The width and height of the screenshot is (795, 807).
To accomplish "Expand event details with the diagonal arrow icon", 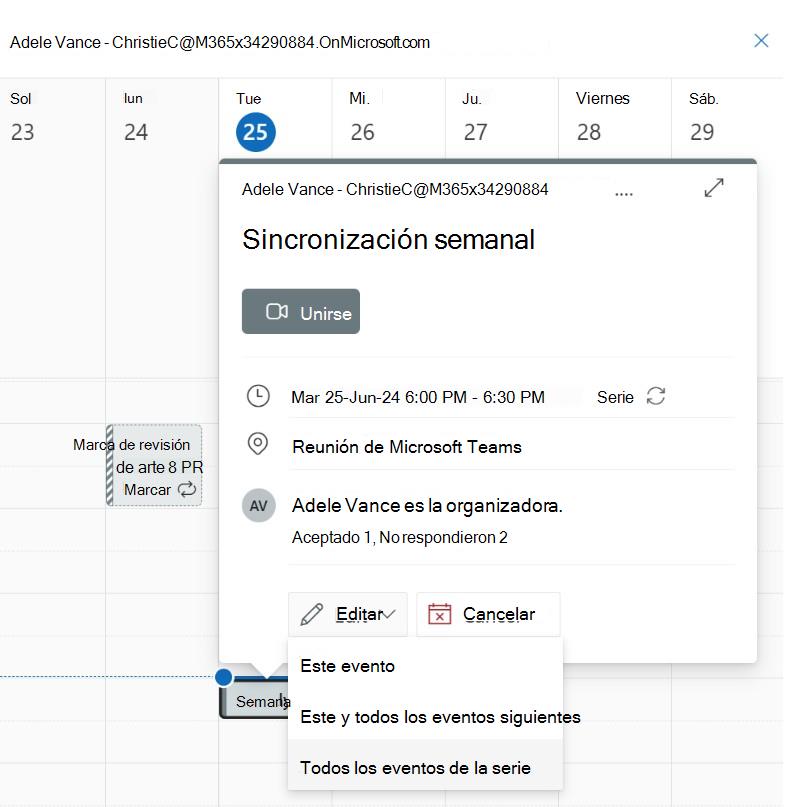I will (714, 188).
